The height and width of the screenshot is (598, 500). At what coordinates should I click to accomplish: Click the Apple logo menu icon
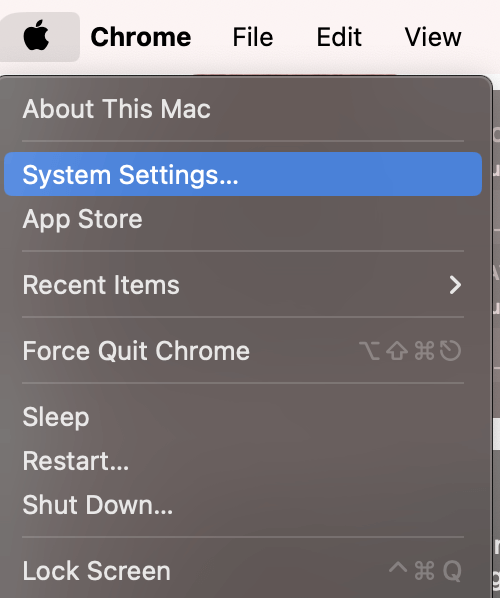click(36, 37)
